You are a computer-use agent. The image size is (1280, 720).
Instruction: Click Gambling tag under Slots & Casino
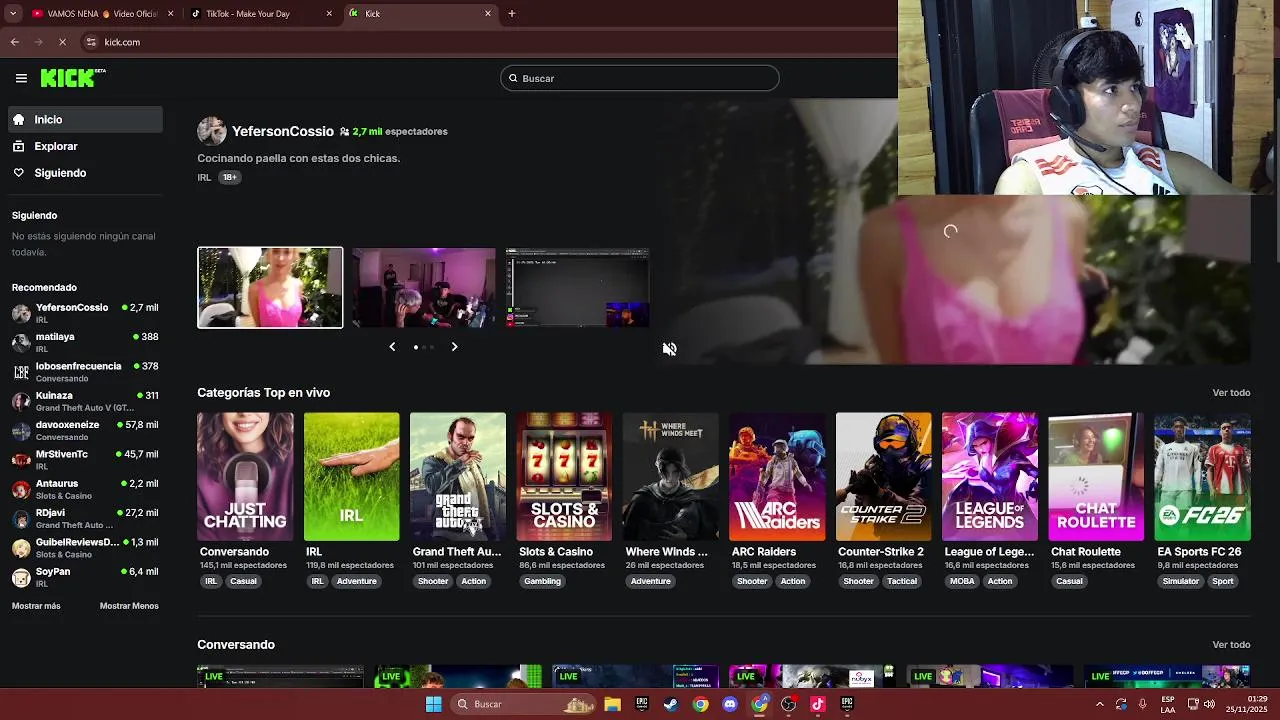pos(543,581)
